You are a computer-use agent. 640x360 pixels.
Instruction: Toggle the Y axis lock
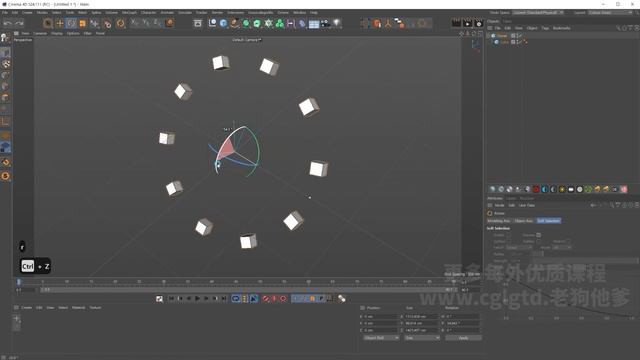coord(146,23)
